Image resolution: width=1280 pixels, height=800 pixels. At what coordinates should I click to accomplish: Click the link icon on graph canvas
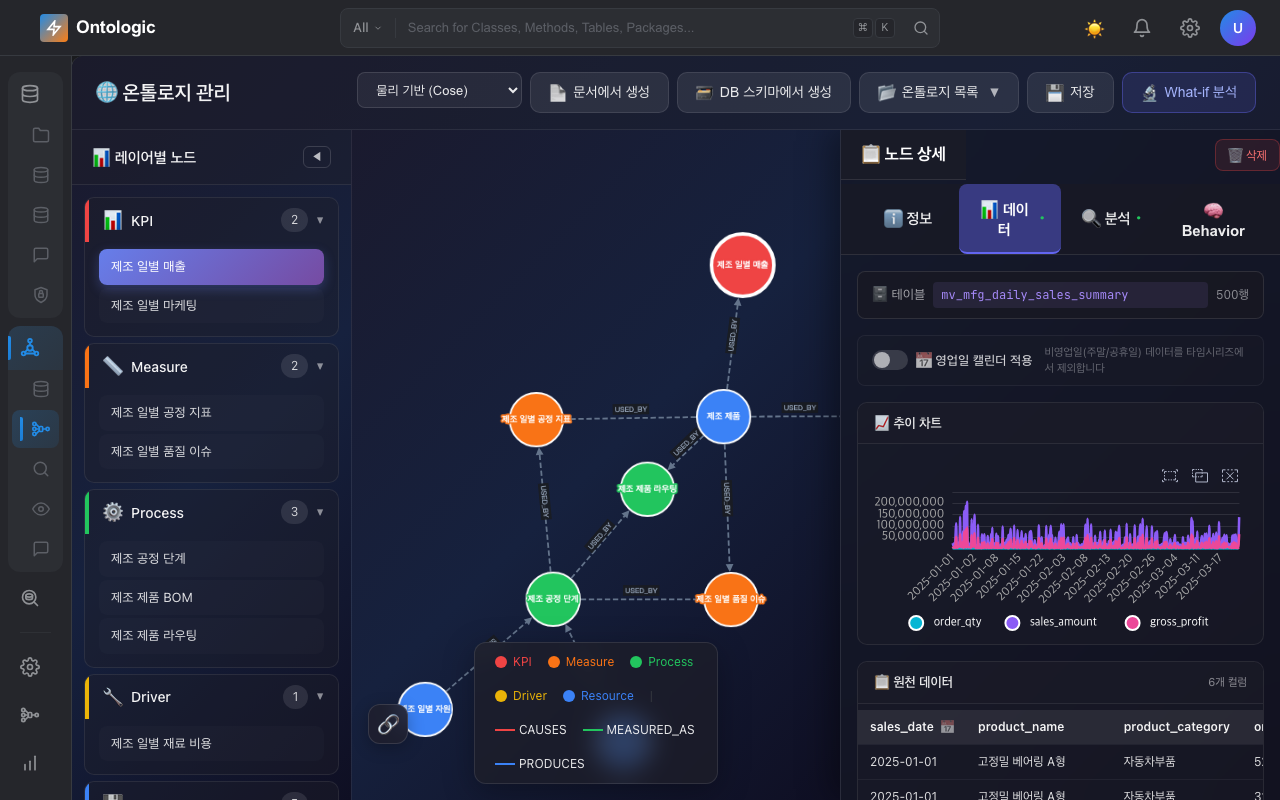pos(388,724)
